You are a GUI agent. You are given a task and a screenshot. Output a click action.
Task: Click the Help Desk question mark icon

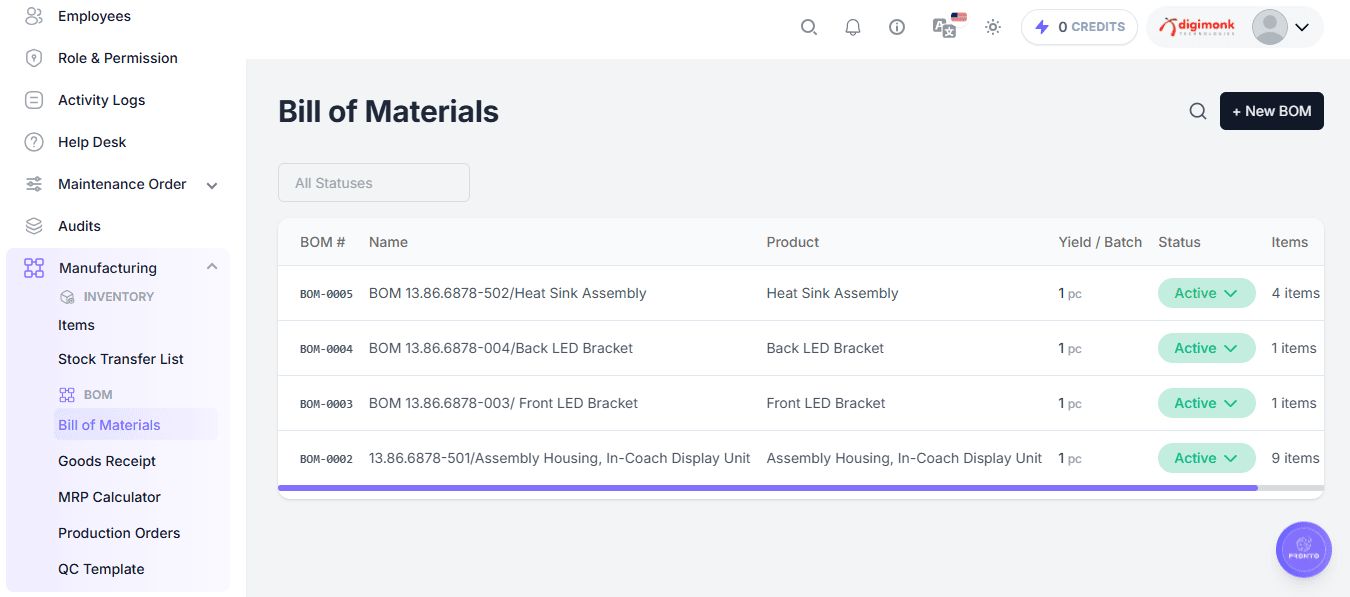click(34, 142)
